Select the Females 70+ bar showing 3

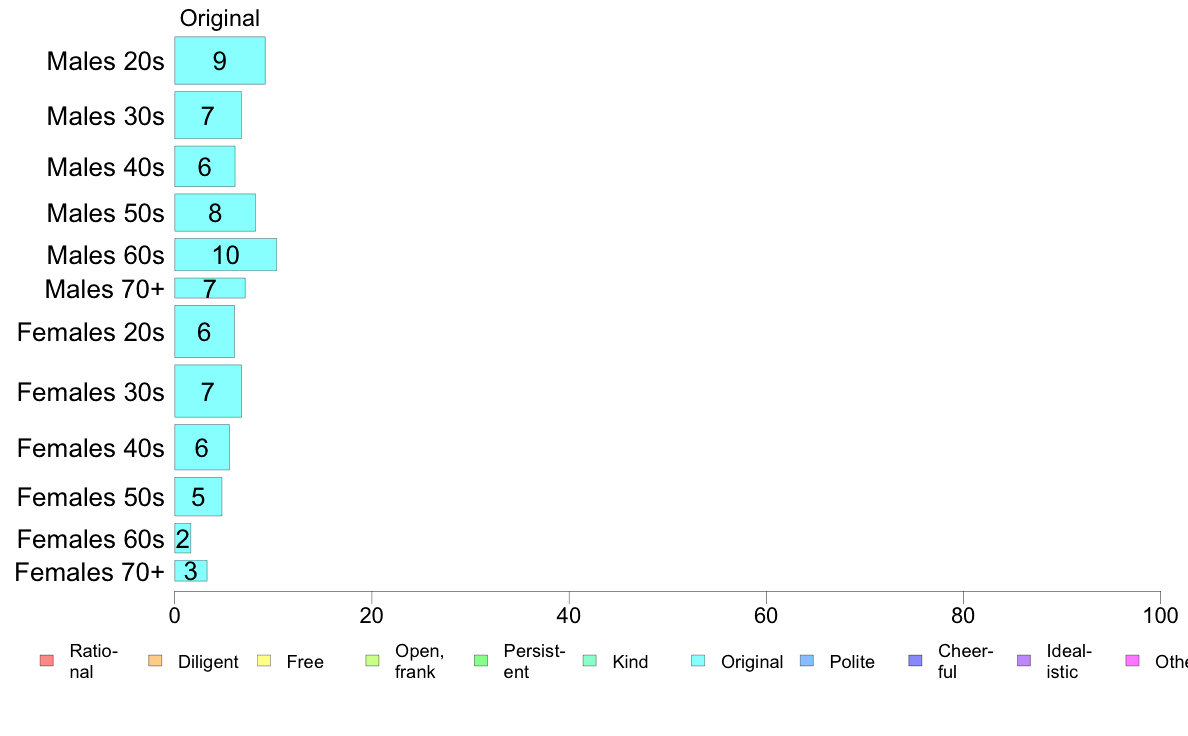click(x=191, y=571)
